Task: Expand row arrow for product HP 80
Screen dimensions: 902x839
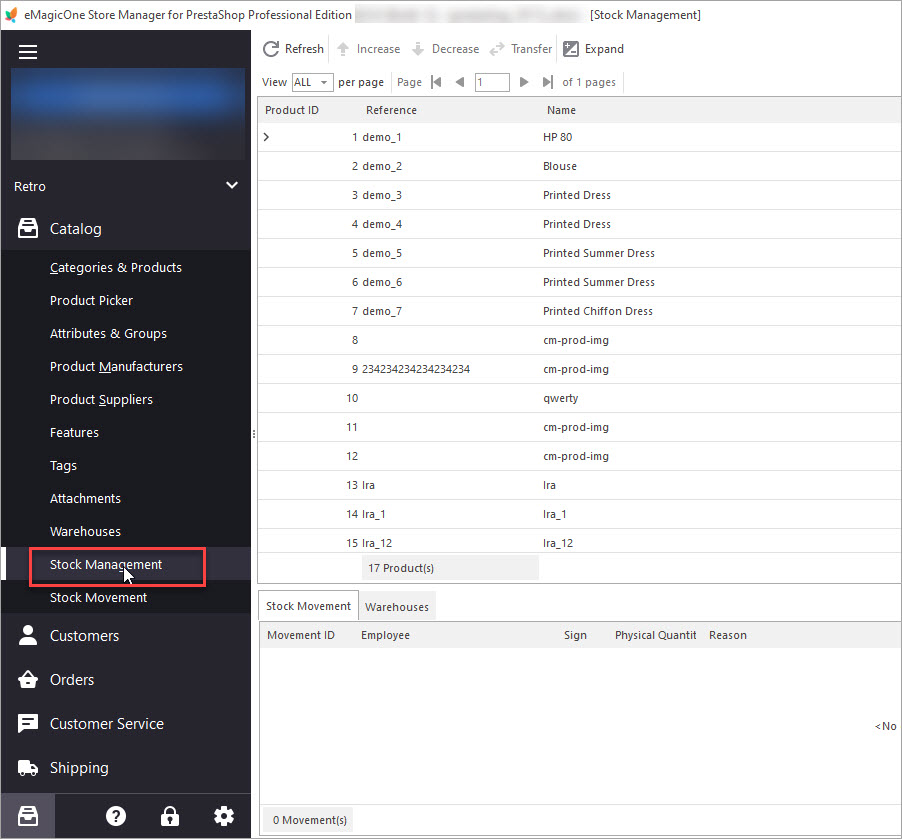Action: (x=266, y=137)
